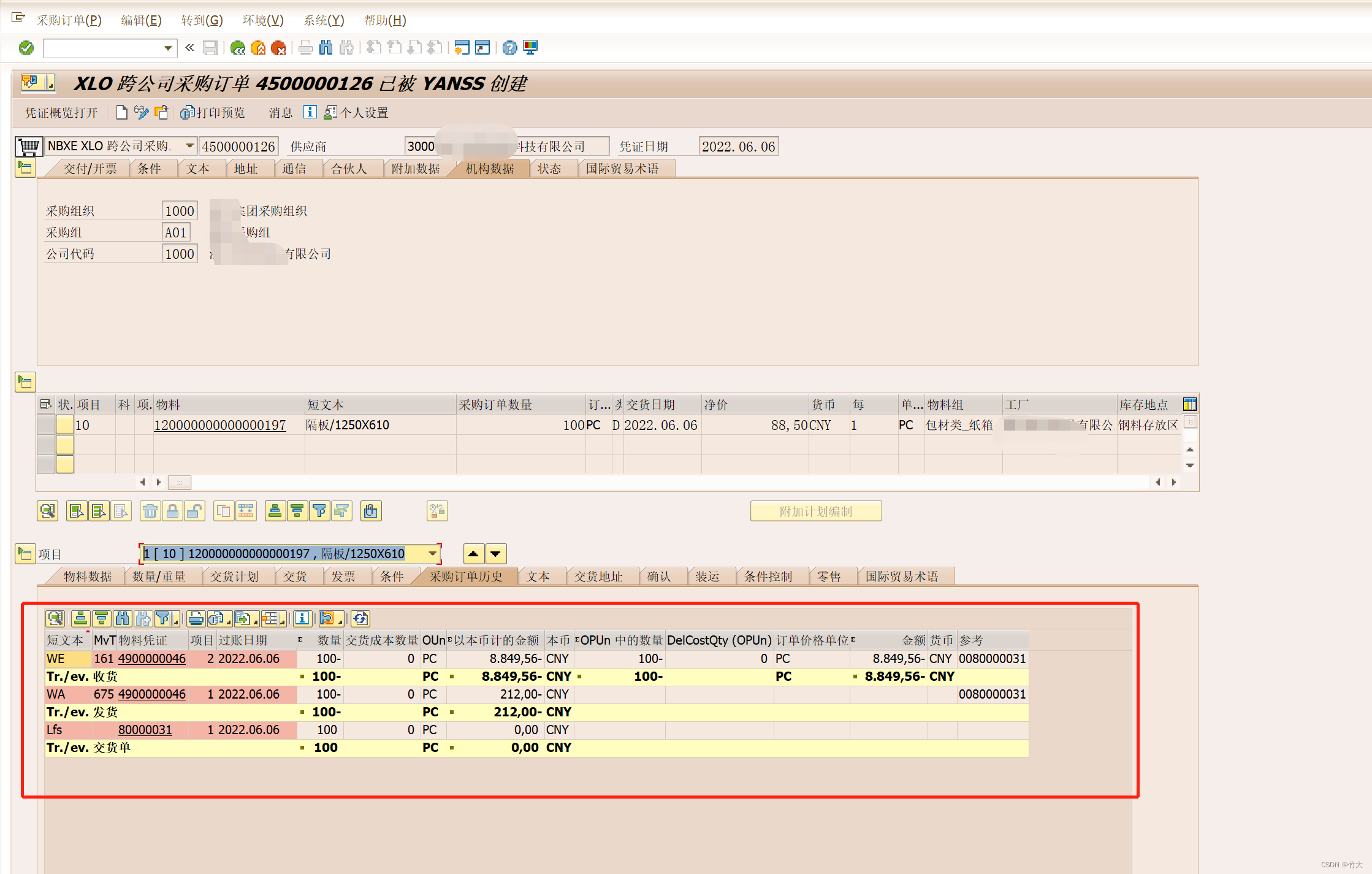Click the Refresh icon in history toolbar

pos(360,619)
